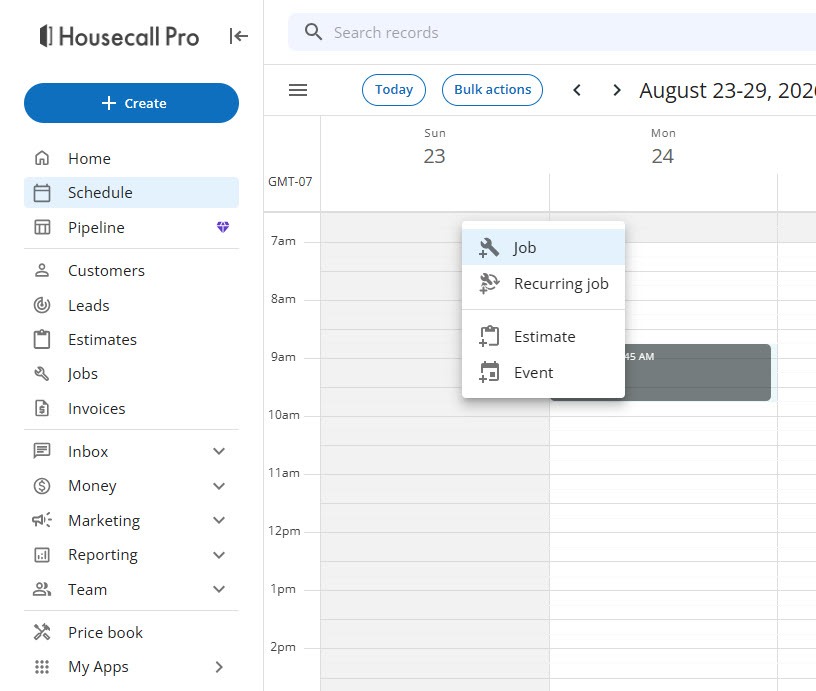Click the Estimates clipboard icon

(x=42, y=339)
